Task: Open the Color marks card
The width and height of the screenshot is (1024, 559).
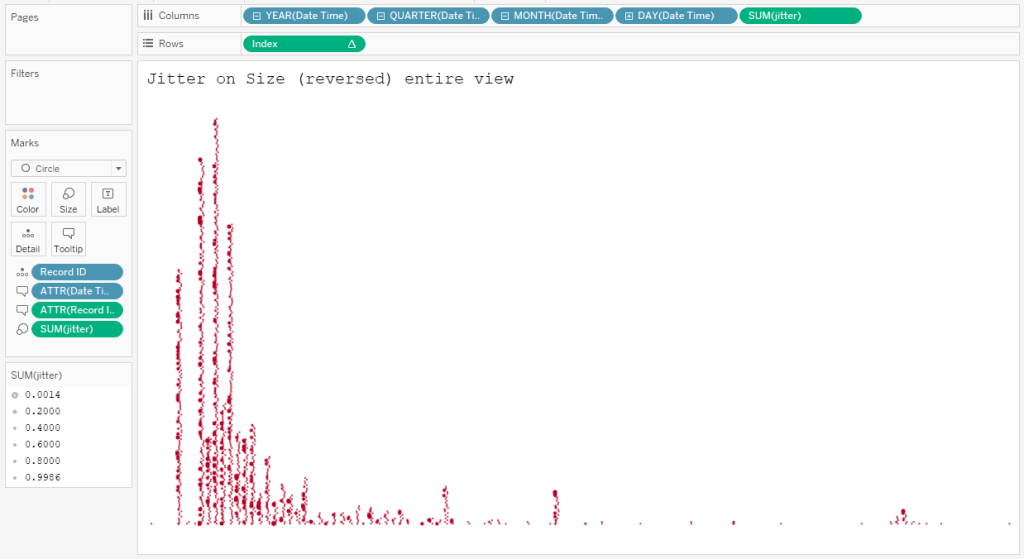Action: pos(28,199)
